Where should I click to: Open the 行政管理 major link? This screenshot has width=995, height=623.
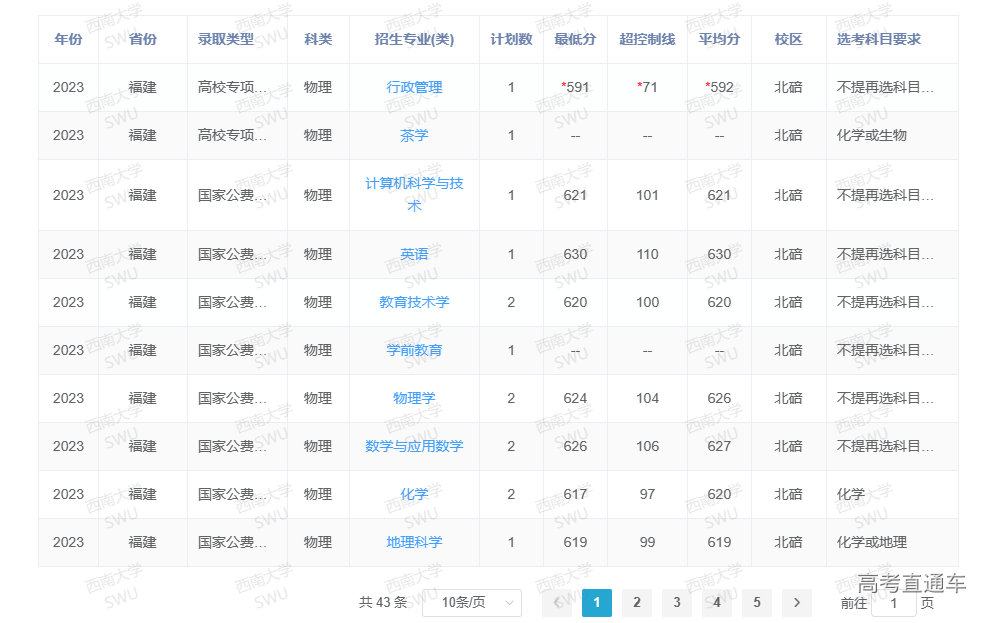coord(414,87)
